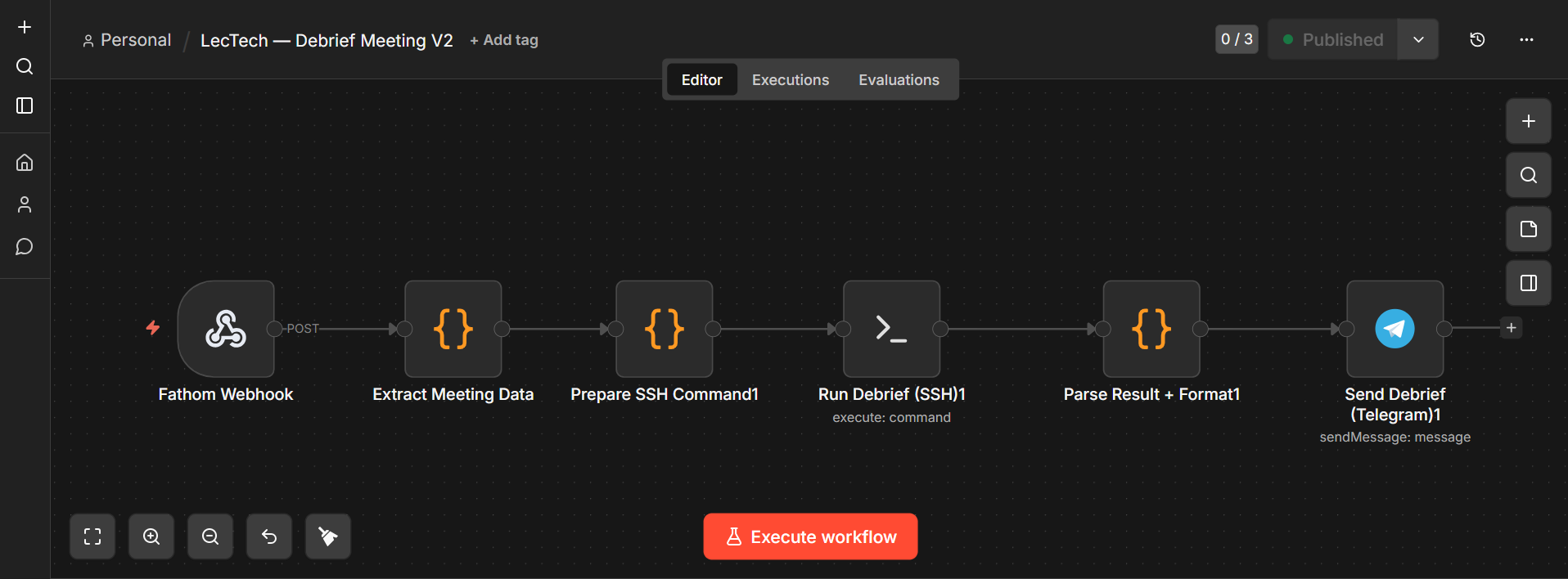This screenshot has height=579, width=1568.
Task: Select the Extract Meeting Data code node
Action: coord(453,329)
